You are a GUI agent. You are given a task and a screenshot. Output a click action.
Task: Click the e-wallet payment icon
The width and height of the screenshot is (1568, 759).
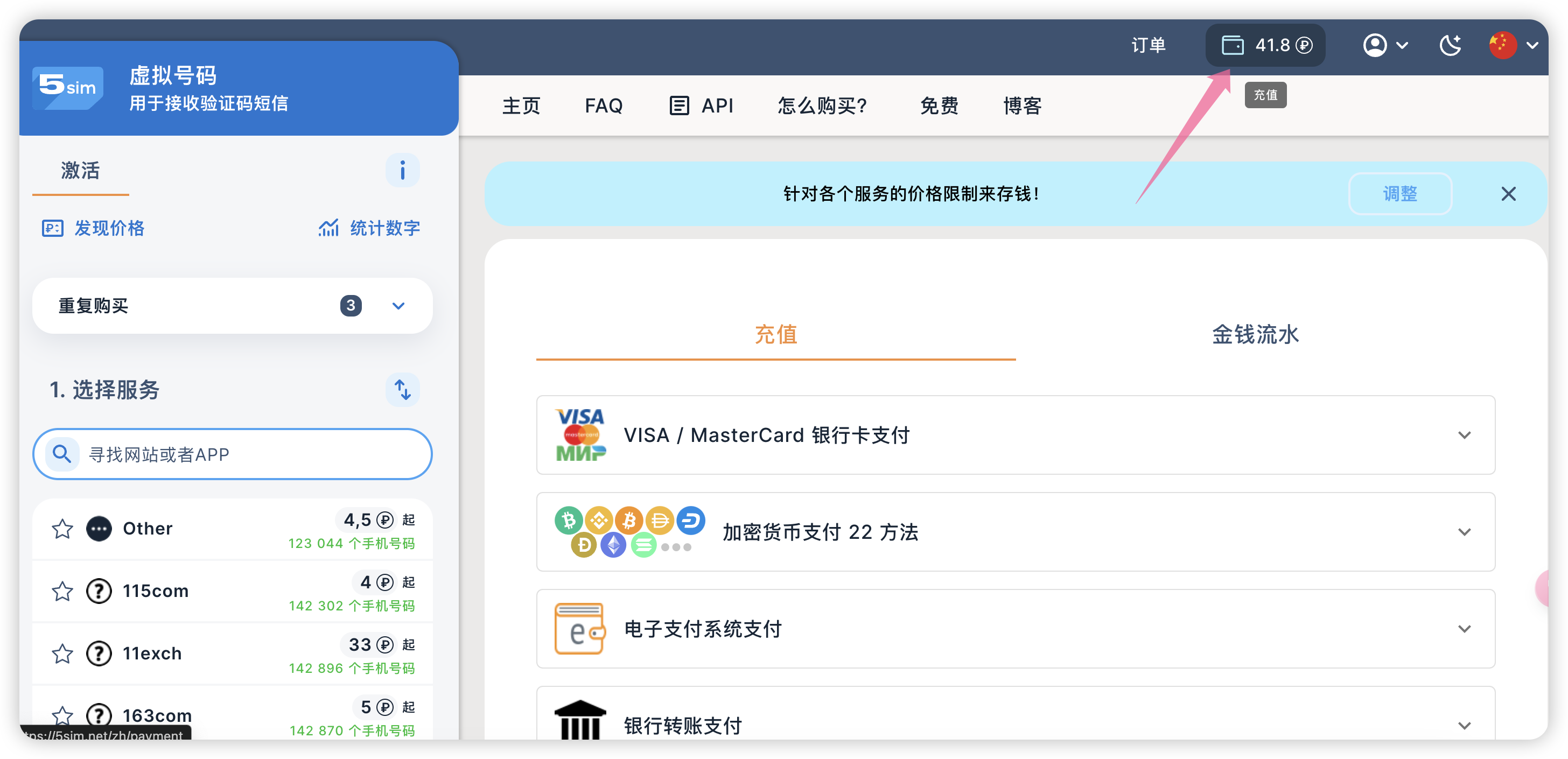(x=579, y=628)
